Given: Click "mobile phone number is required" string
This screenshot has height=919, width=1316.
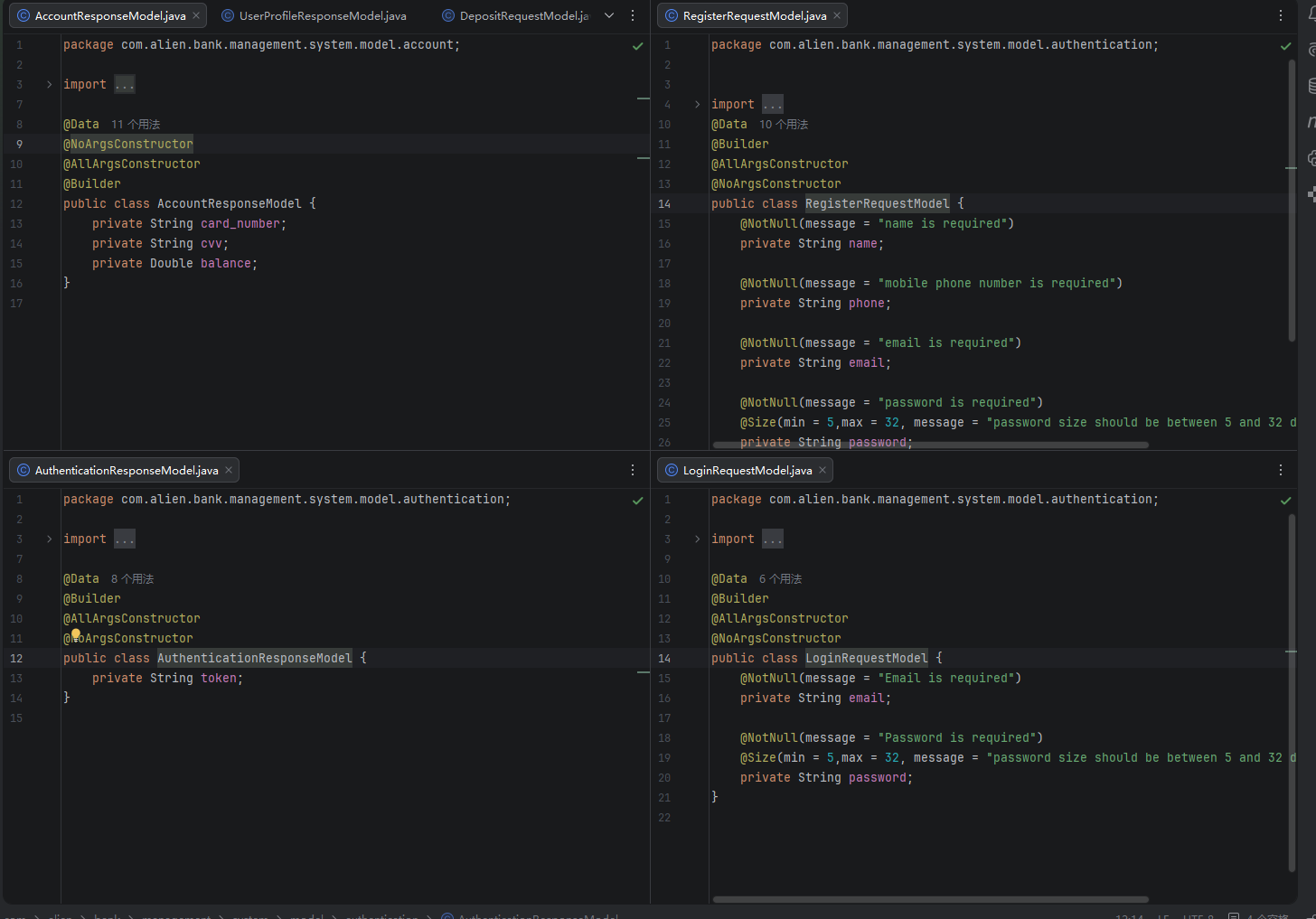Looking at the screenshot, I should click(x=997, y=284).
